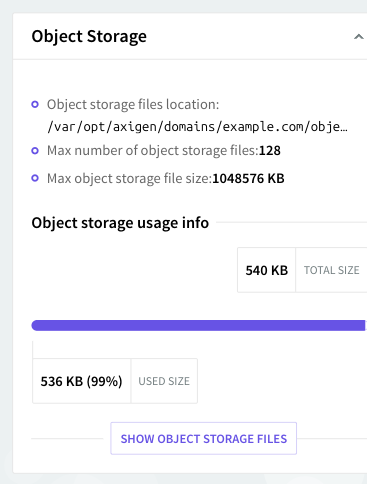Image resolution: width=367 pixels, height=484 pixels.
Task: Open Show Object Storage Files
Action: [x=204, y=438]
